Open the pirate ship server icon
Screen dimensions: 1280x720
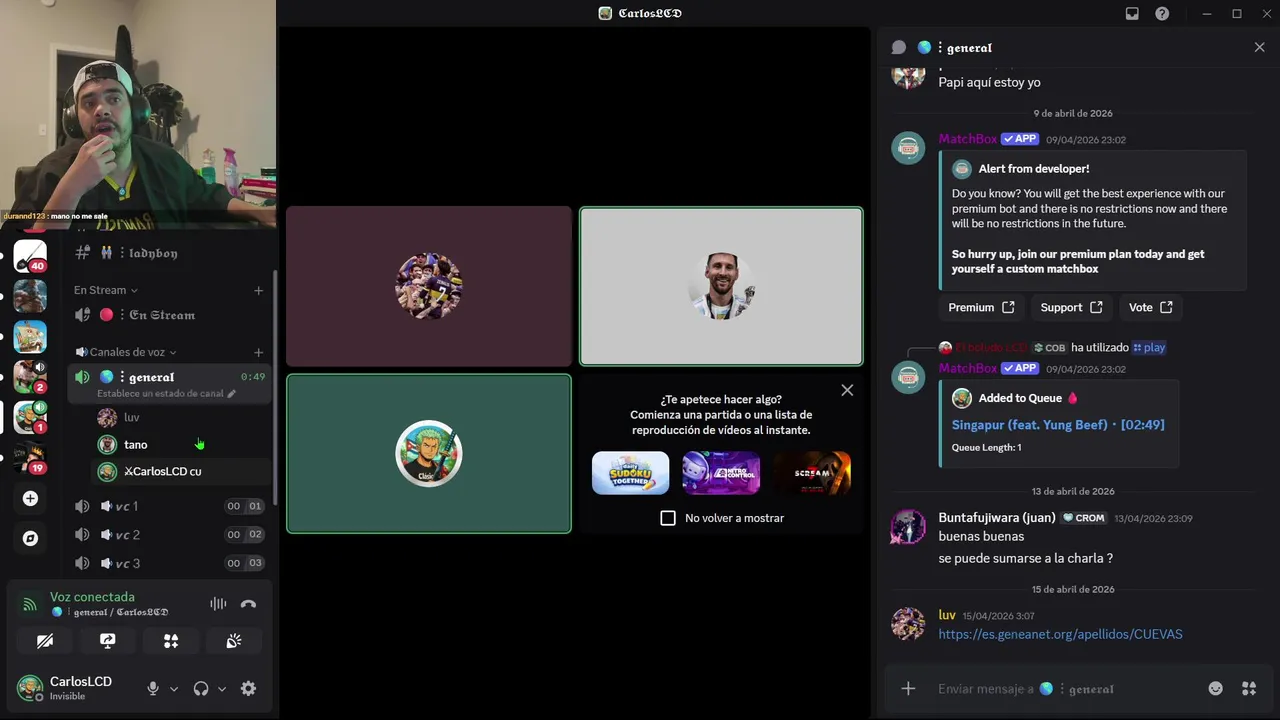[30, 337]
